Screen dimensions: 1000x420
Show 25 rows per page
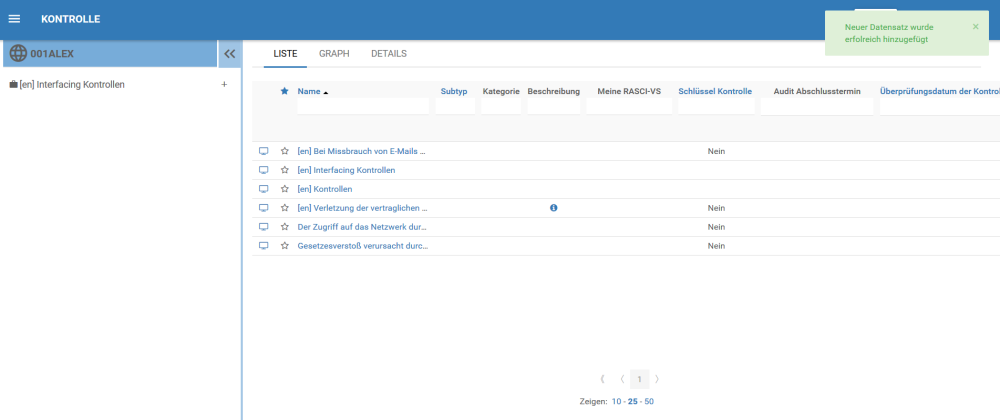coord(633,402)
